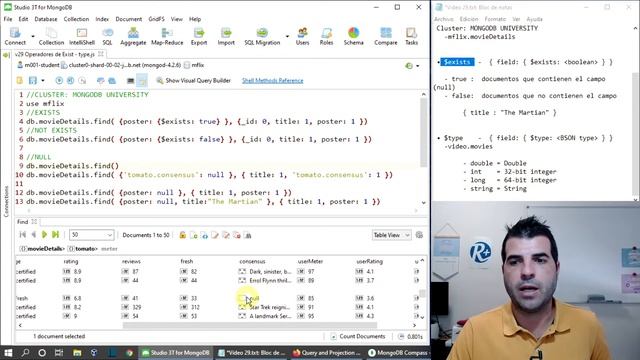This screenshot has height=360, width=640.
Task: Open taskbar search magnifier
Action: (25, 353)
